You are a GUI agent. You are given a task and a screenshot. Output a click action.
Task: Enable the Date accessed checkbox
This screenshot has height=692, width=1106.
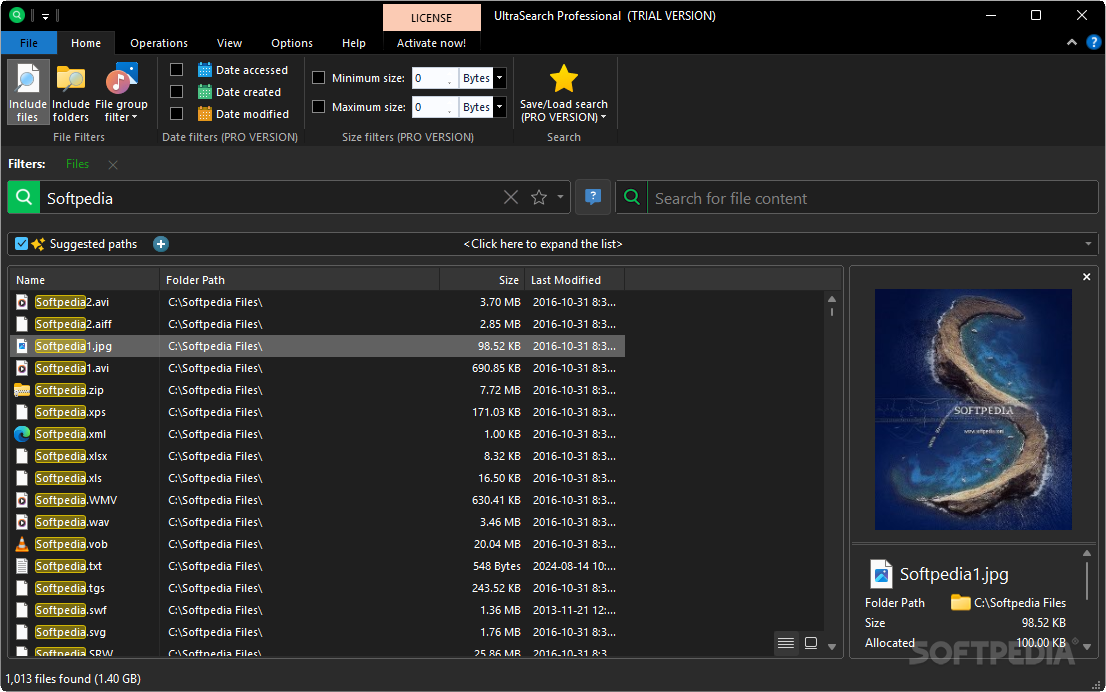(176, 69)
